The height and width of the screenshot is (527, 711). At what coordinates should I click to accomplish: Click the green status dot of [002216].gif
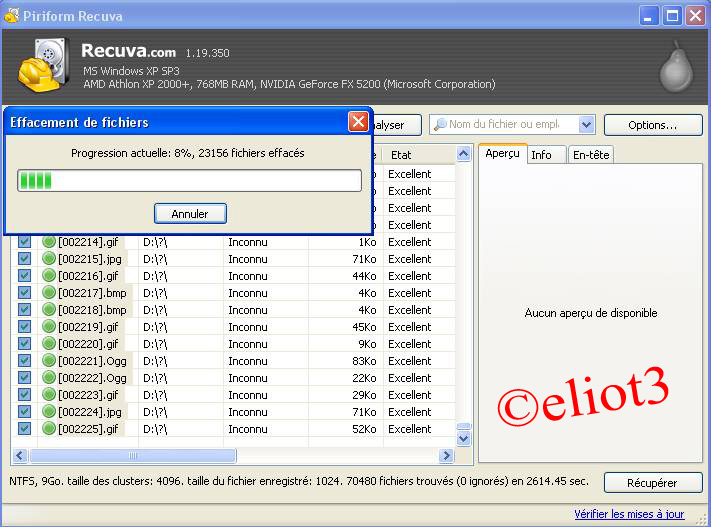coord(49,276)
